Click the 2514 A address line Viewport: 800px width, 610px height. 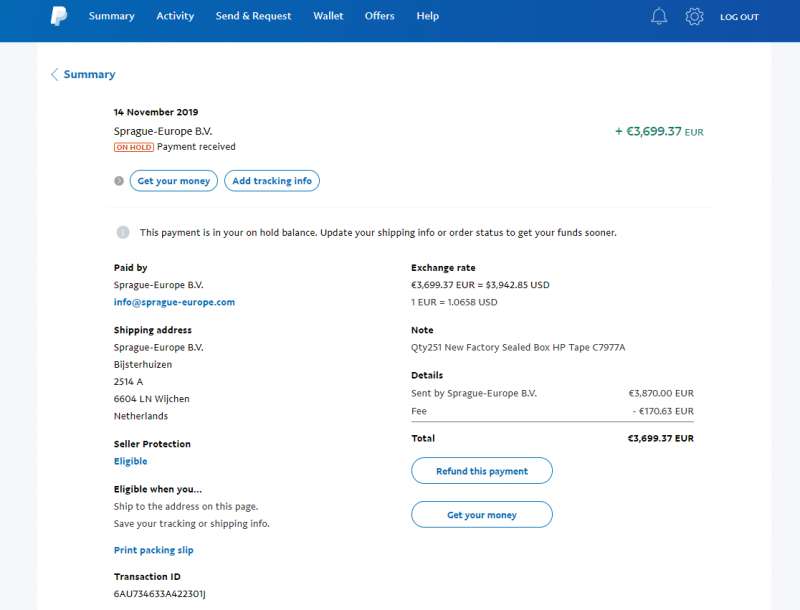tap(129, 382)
